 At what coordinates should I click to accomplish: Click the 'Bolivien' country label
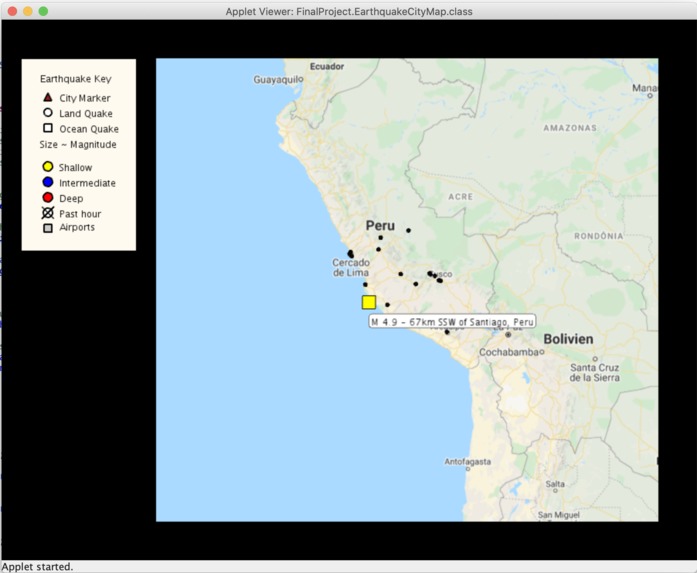coord(568,339)
